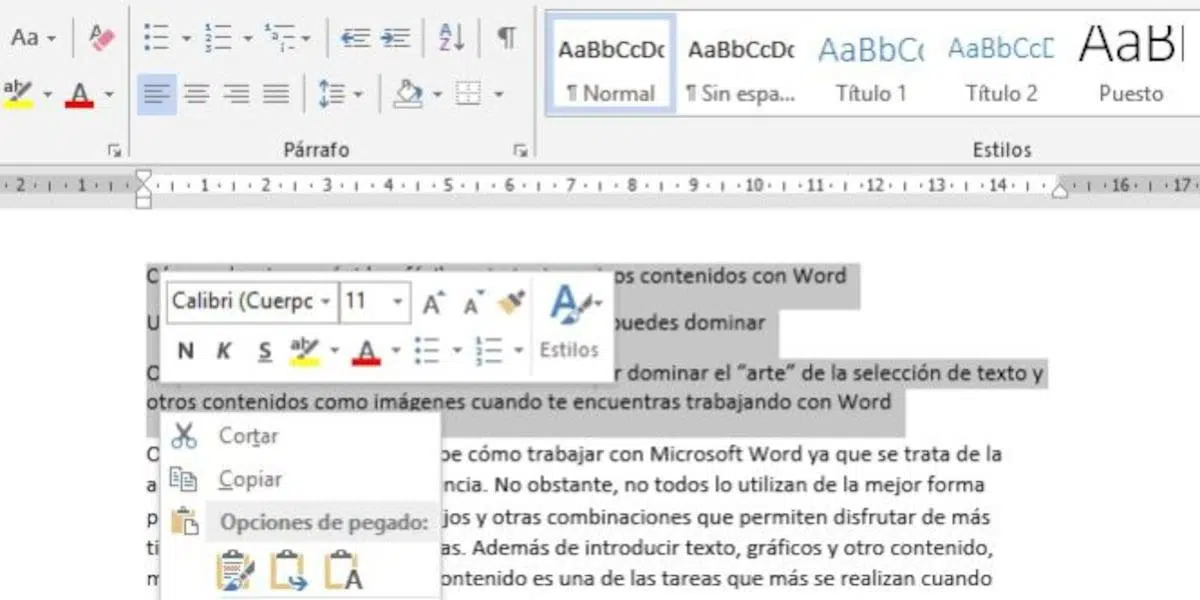Toggle Underline (S) in the mini toolbar
This screenshot has height=600, width=1200.
264,350
